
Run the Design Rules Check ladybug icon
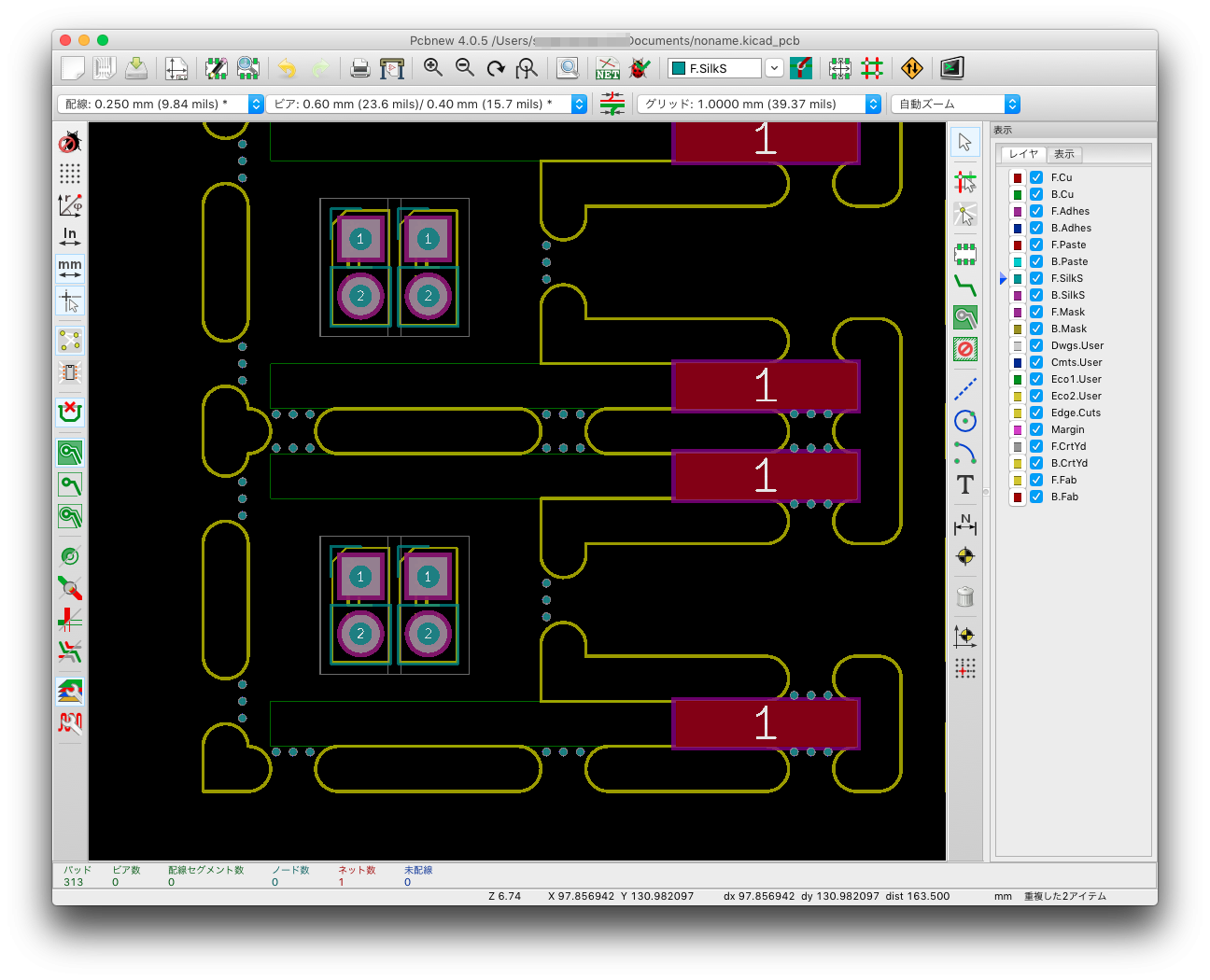pyautogui.click(x=640, y=67)
